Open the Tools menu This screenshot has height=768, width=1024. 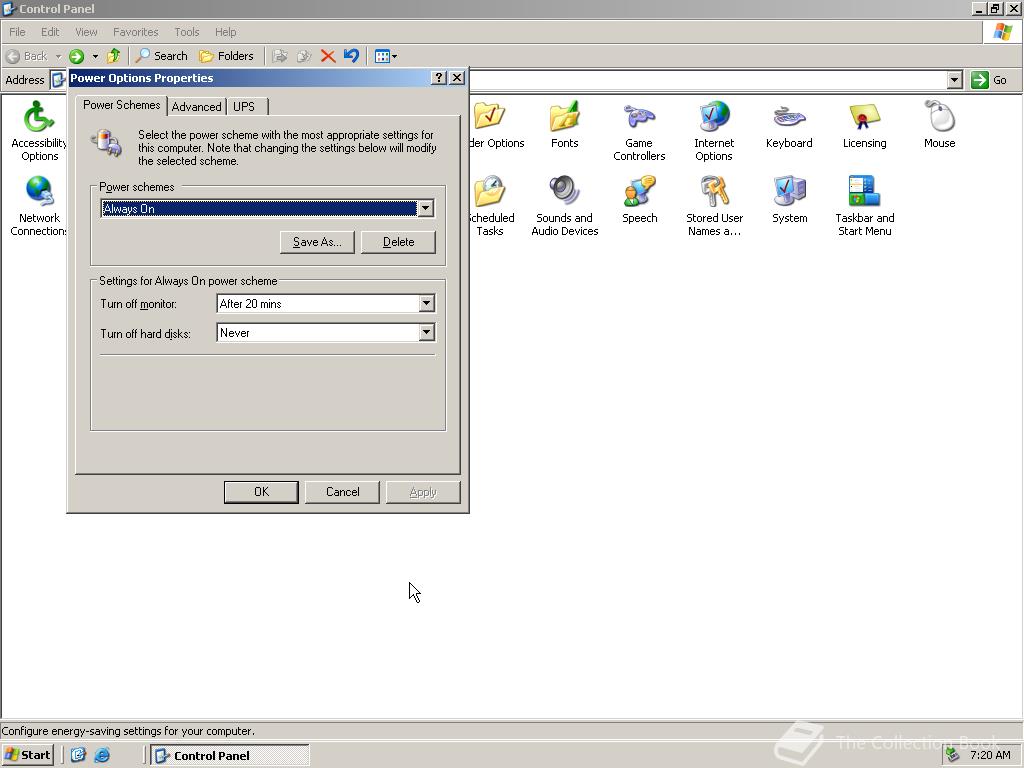click(x=186, y=32)
